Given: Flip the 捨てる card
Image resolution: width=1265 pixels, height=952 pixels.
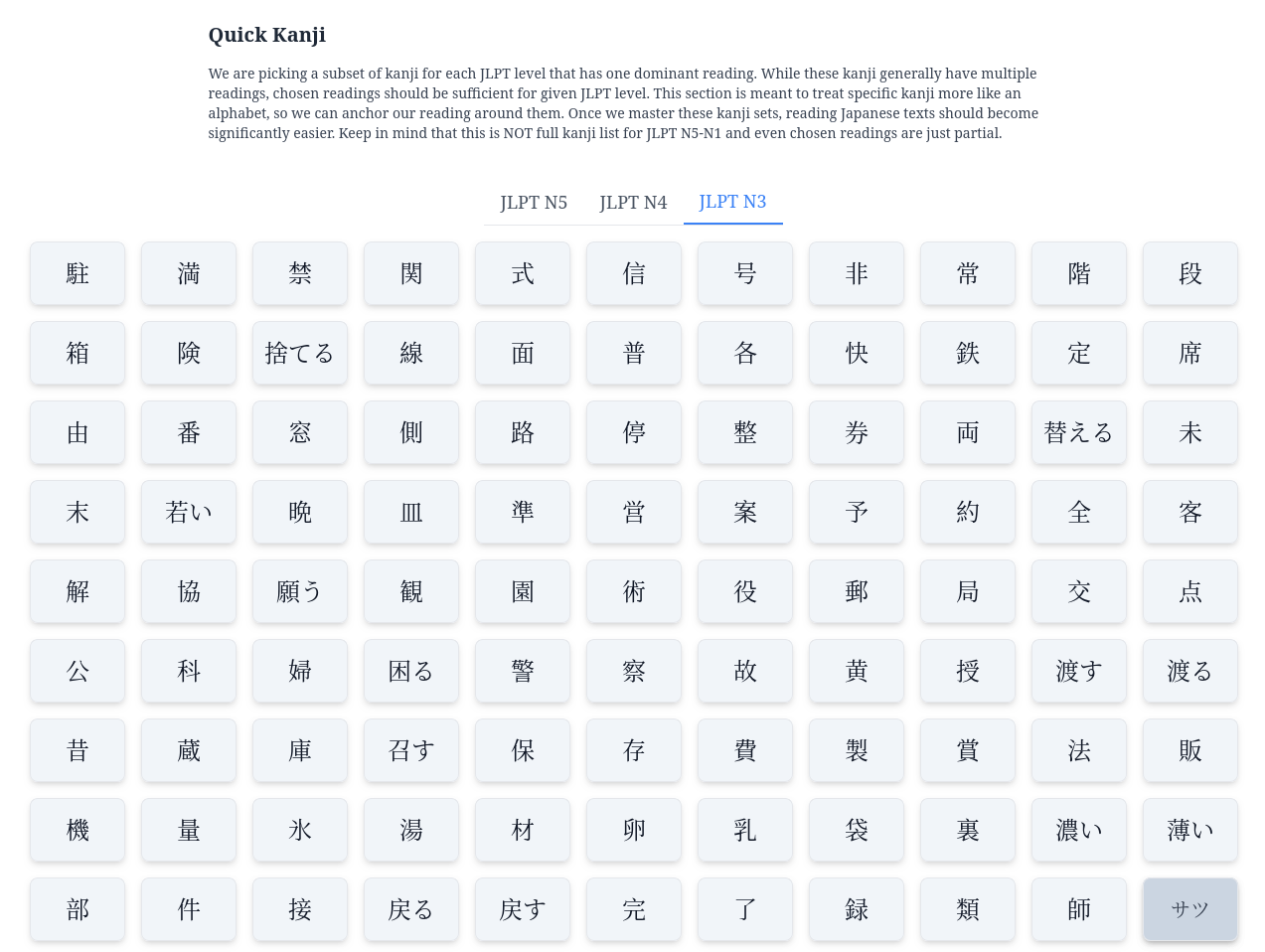Looking at the screenshot, I should tap(300, 353).
